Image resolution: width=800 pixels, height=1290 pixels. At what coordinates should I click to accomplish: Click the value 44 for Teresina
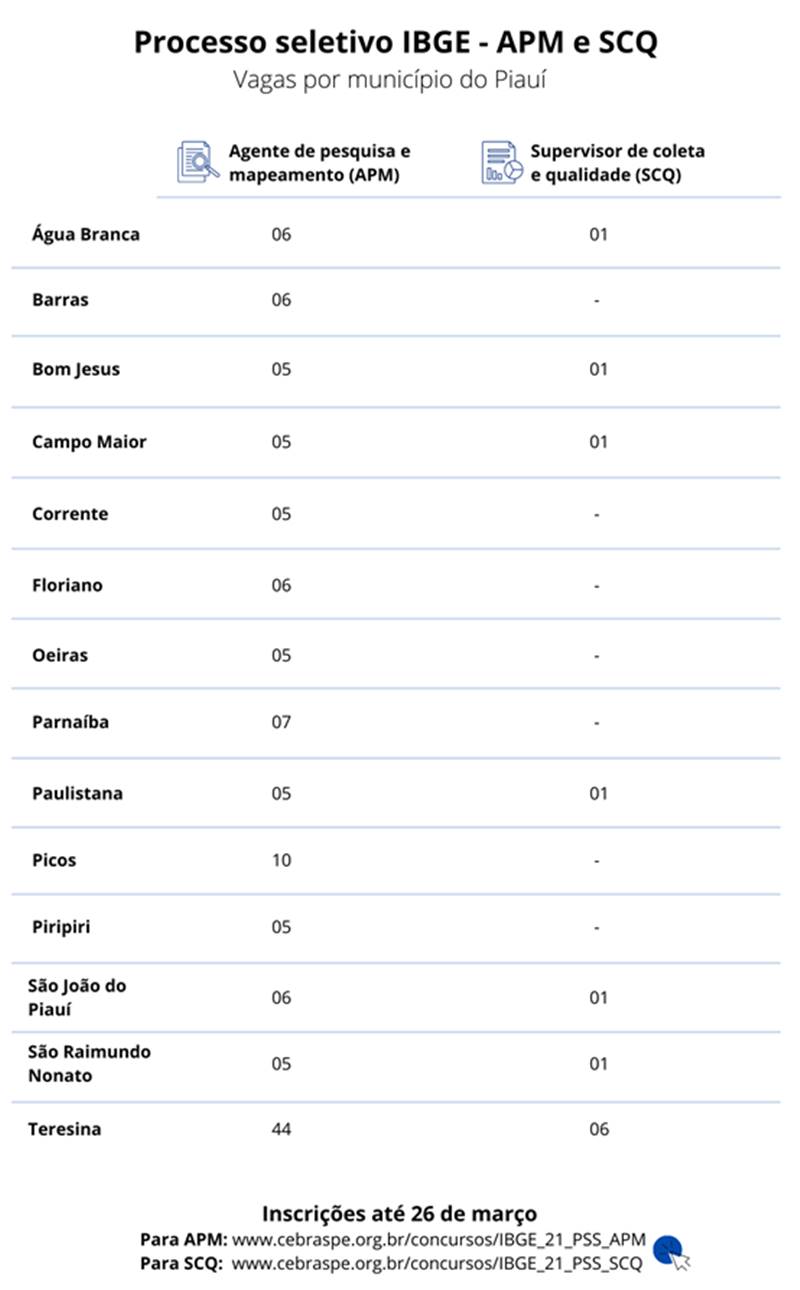pos(281,1129)
